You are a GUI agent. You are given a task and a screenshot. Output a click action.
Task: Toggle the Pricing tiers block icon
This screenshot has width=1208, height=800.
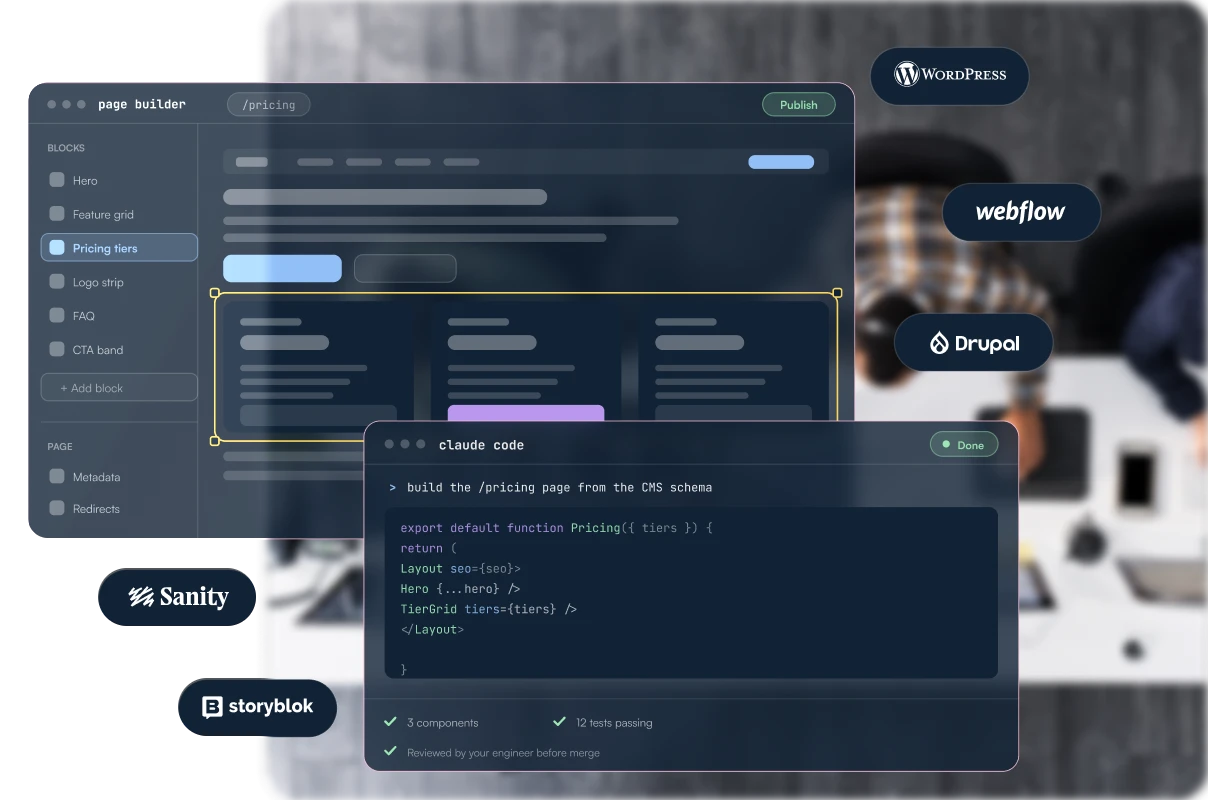[x=57, y=247]
